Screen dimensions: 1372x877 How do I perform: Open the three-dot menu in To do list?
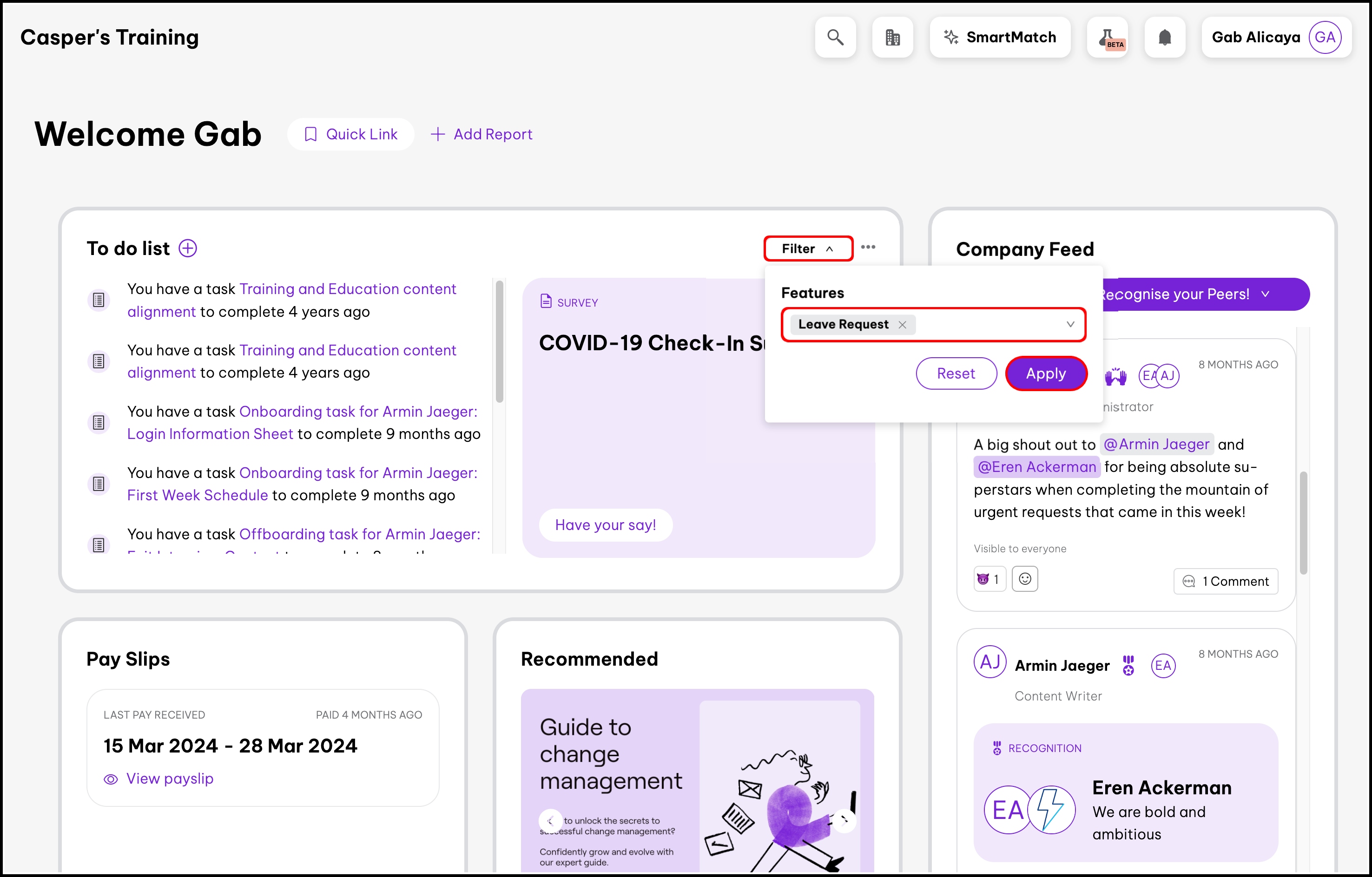click(868, 247)
